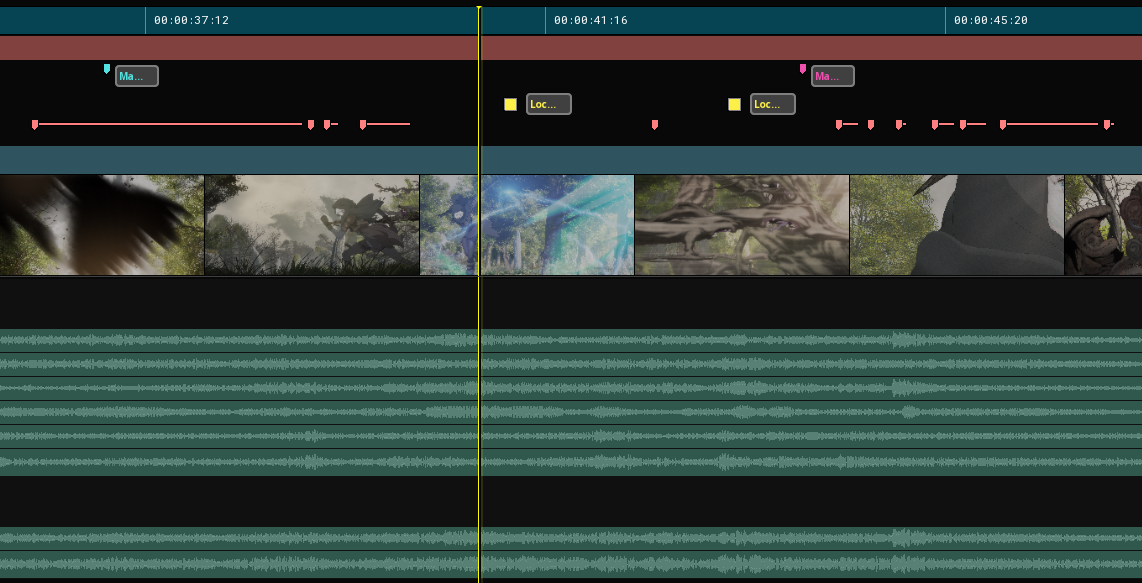Image resolution: width=1142 pixels, height=583 pixels.
Task: Click the bottommost audio waveform track
Action: pos(571,565)
